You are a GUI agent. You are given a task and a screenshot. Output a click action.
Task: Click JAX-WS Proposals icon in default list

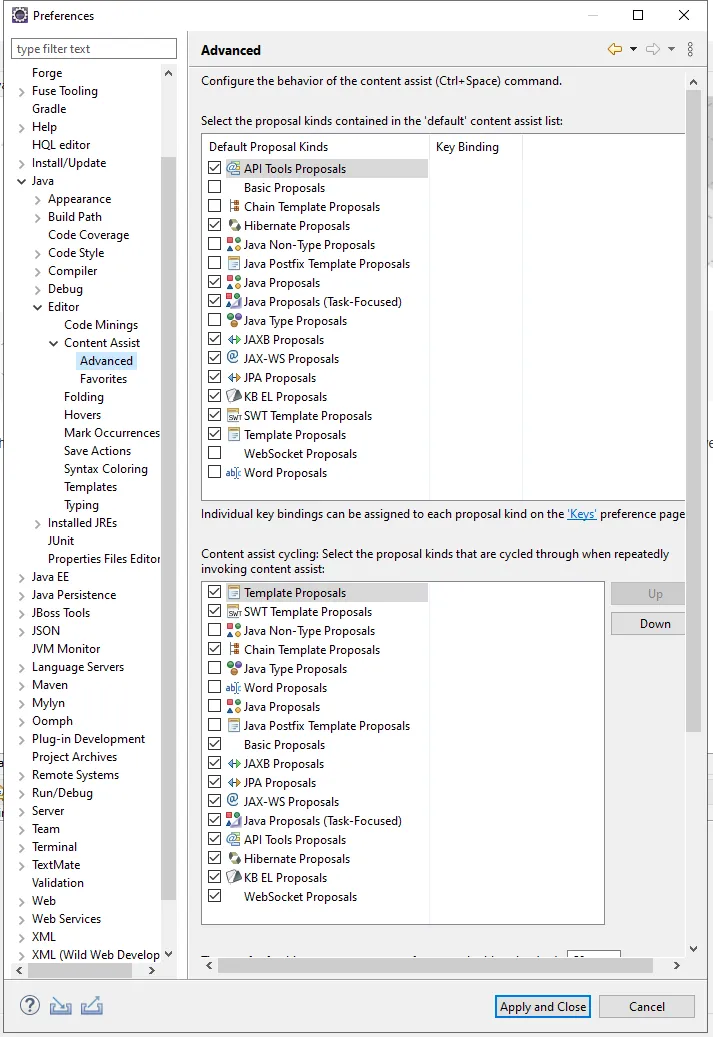pos(233,358)
